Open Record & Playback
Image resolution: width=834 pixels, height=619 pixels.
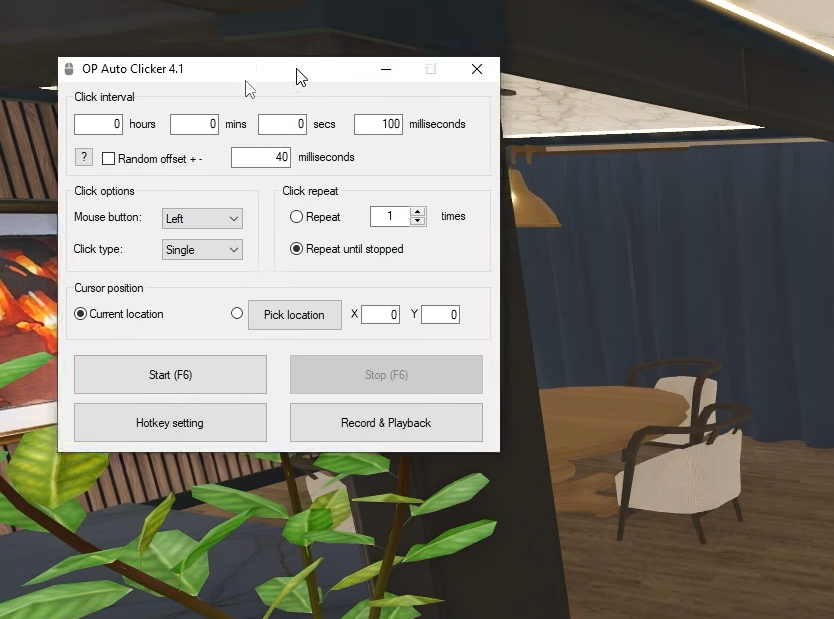(386, 423)
